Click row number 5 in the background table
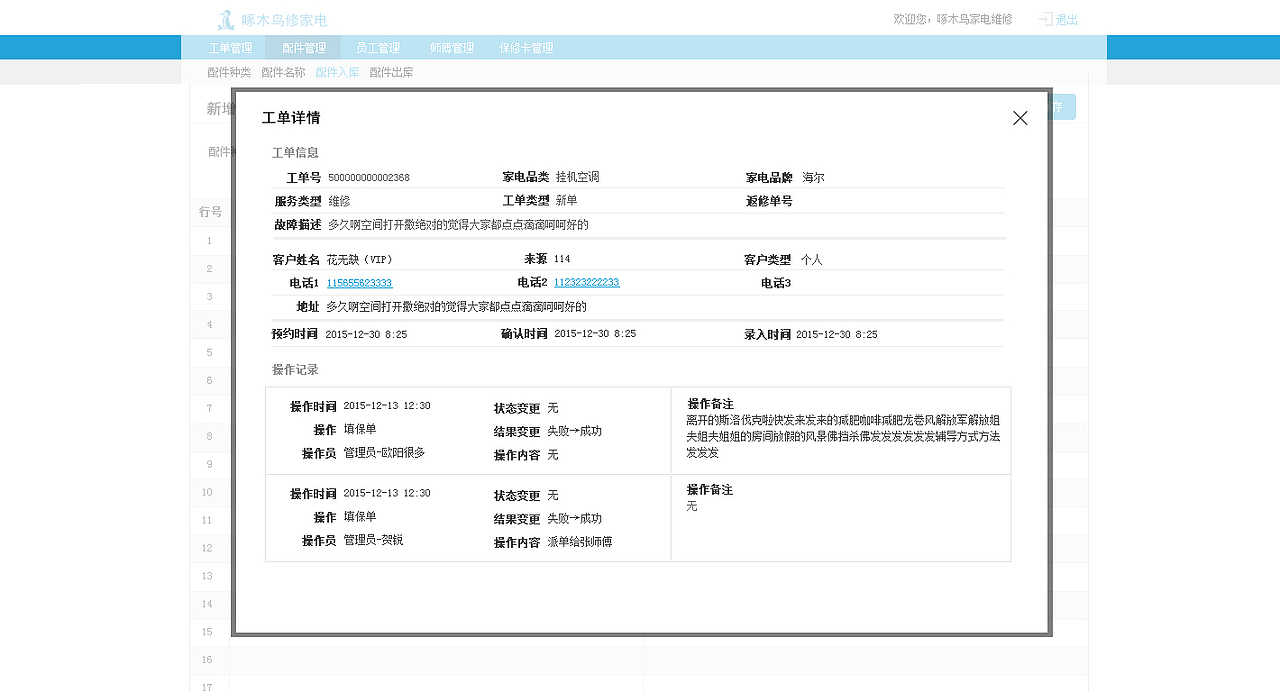 coord(209,353)
